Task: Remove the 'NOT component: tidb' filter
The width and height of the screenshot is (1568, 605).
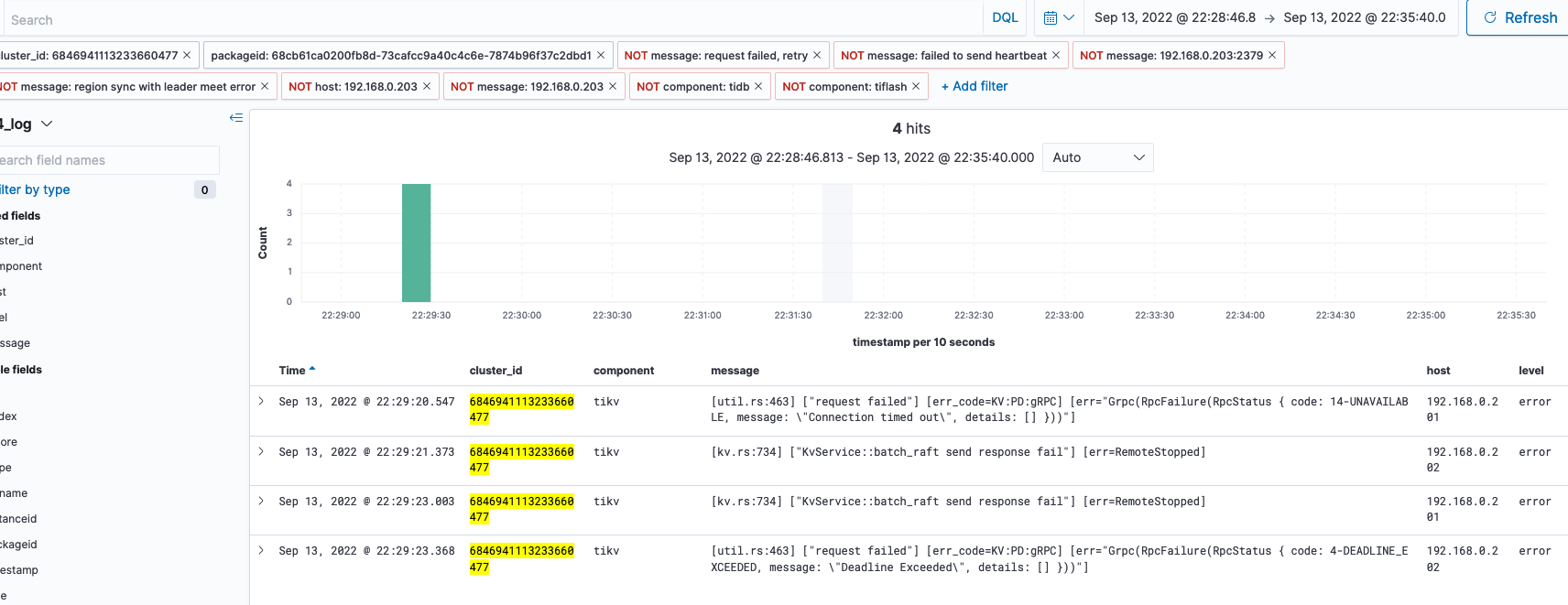Action: (x=758, y=87)
